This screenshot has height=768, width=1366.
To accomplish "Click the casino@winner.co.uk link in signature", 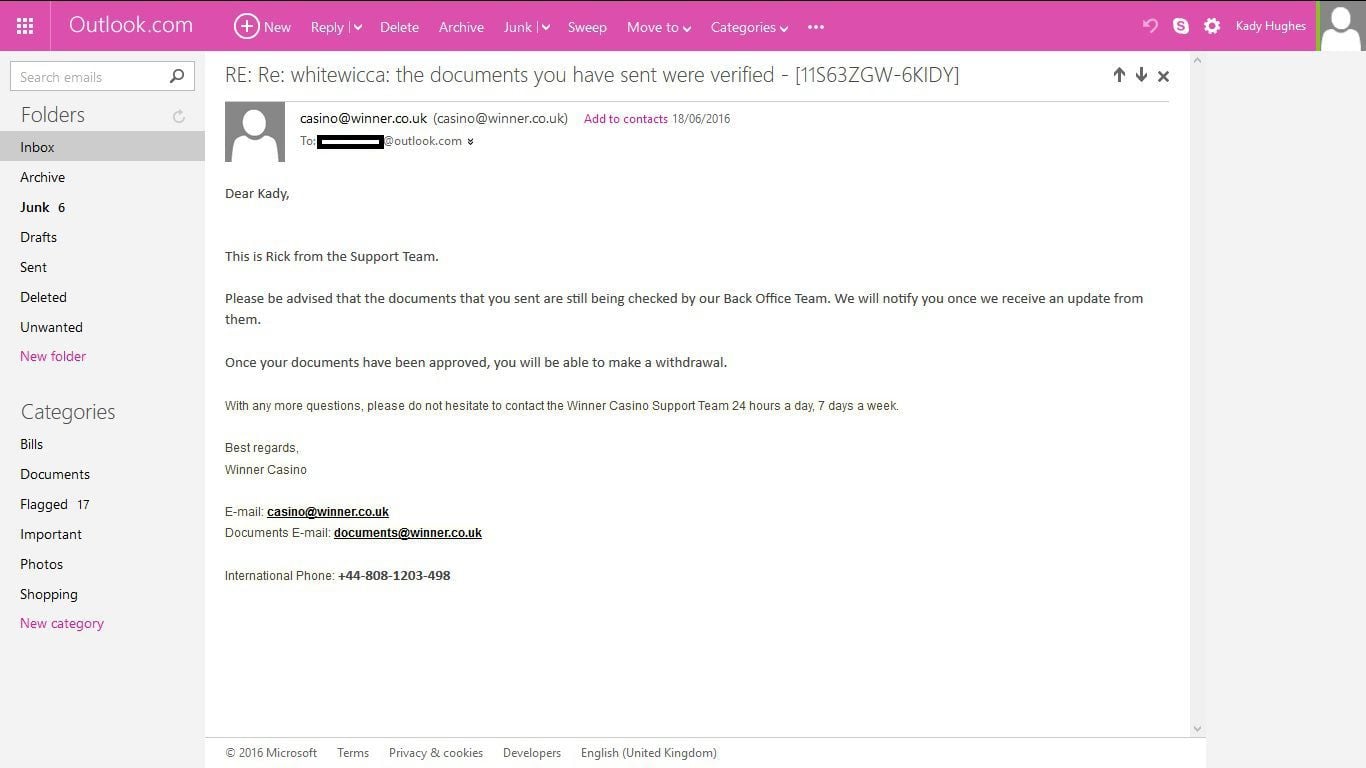I will [x=328, y=512].
